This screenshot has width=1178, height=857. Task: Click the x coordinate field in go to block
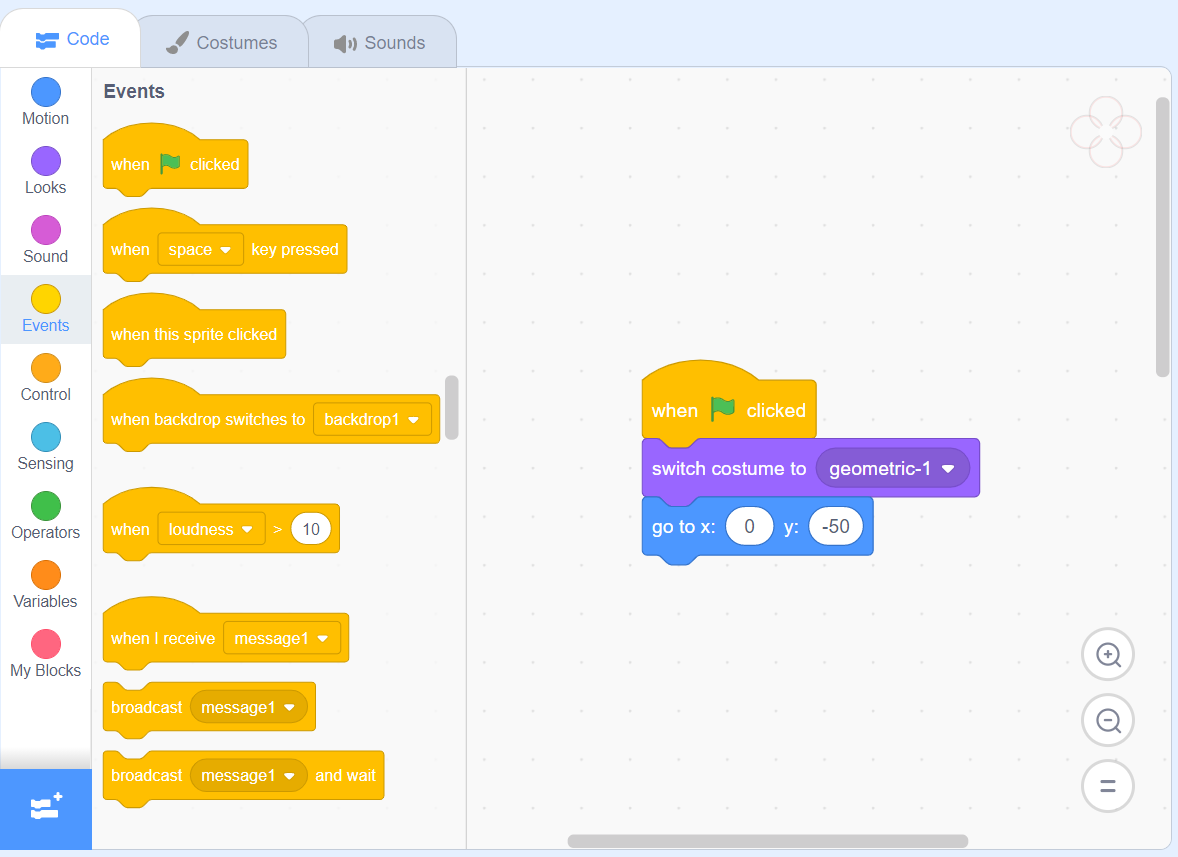(x=749, y=525)
